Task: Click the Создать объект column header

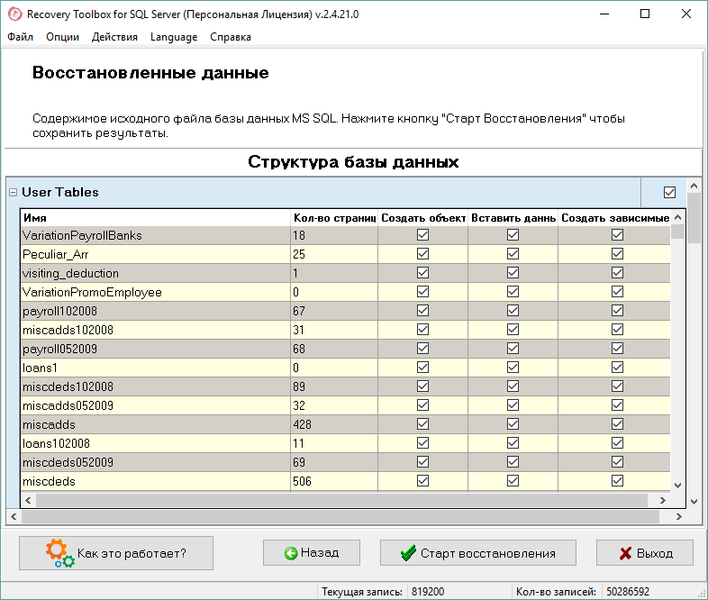Action: 423,218
